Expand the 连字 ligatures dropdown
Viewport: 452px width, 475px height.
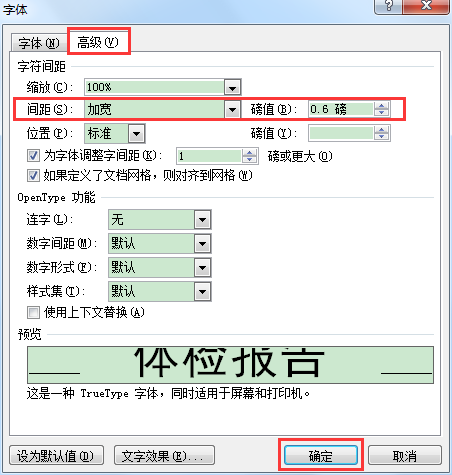point(202,220)
